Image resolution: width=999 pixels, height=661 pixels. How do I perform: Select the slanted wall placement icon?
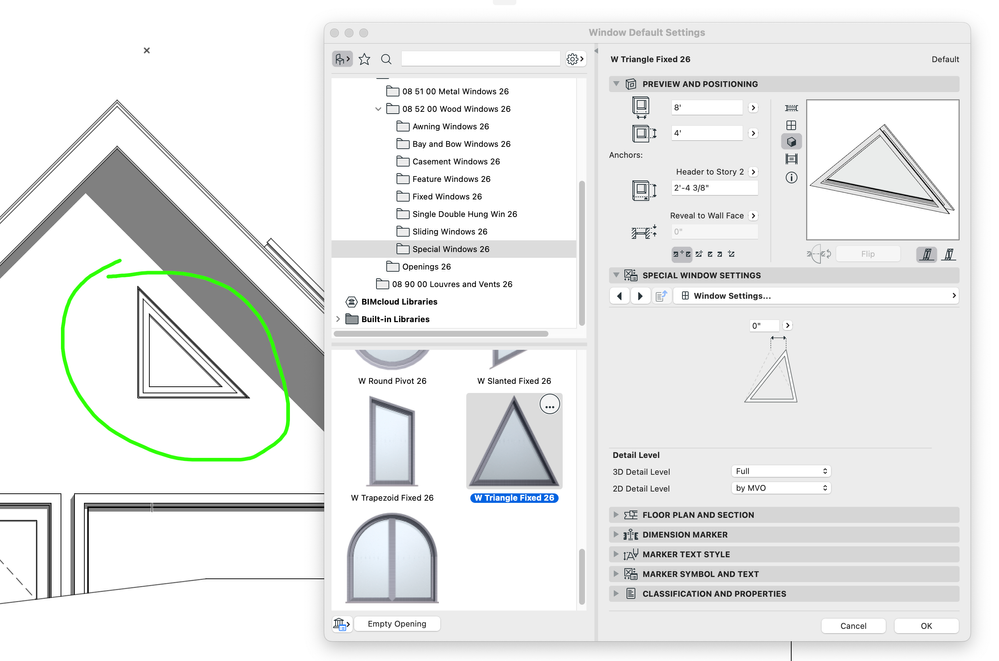click(x=949, y=254)
